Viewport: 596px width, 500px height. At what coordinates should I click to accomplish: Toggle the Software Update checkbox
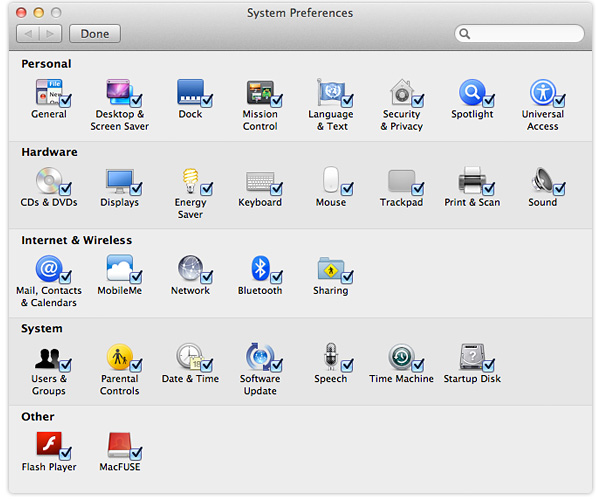click(x=276, y=365)
